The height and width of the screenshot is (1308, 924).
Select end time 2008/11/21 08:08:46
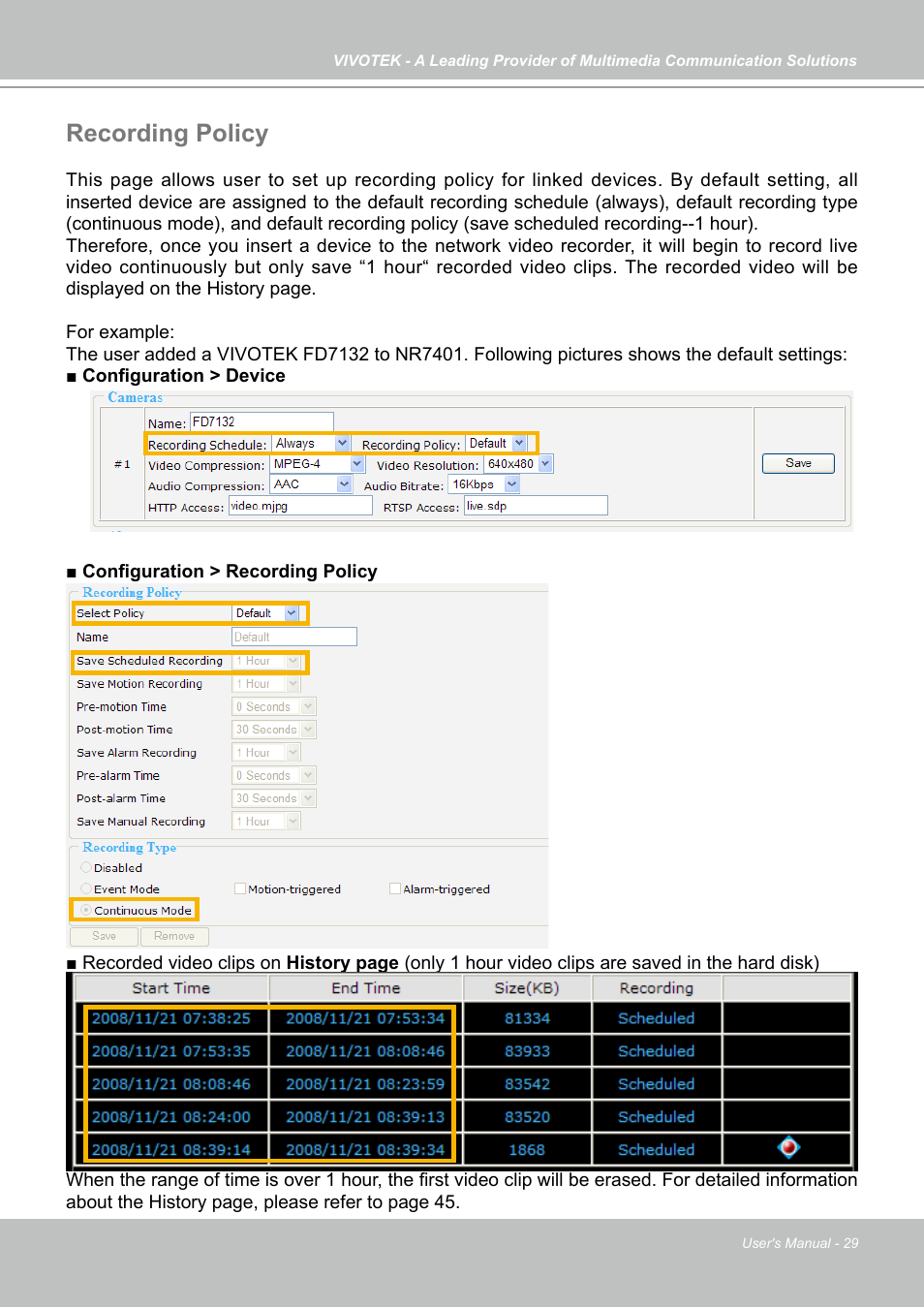(365, 1051)
